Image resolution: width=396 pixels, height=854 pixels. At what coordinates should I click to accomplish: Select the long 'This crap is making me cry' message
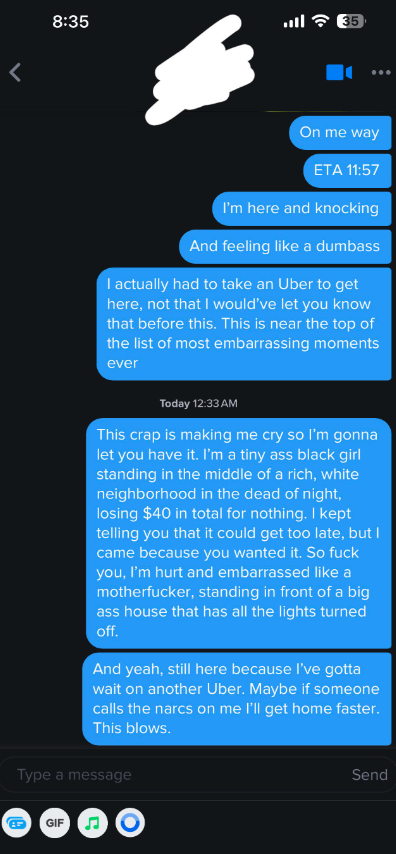click(x=239, y=533)
